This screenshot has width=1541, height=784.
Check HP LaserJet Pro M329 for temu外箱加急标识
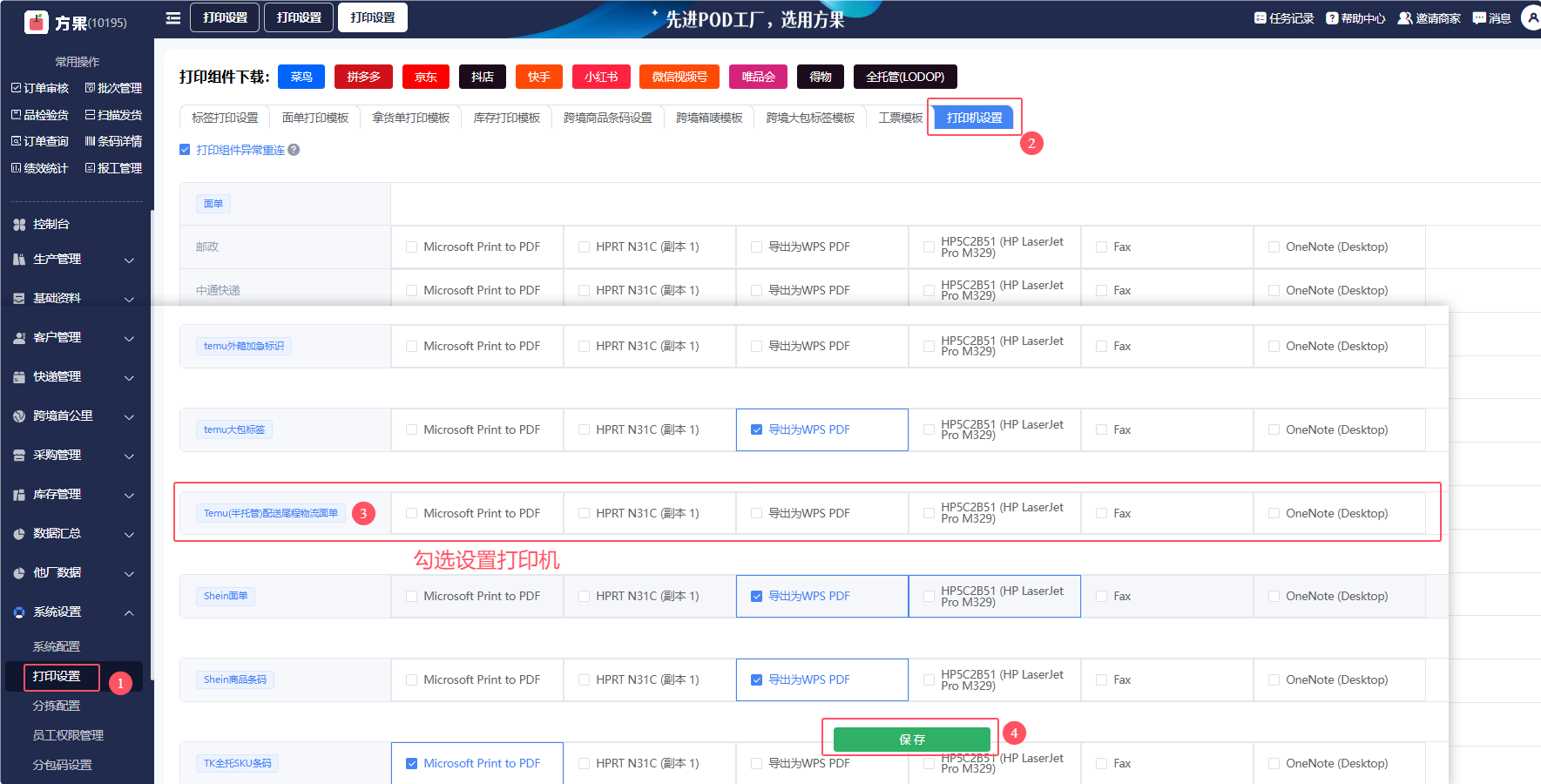click(x=929, y=347)
